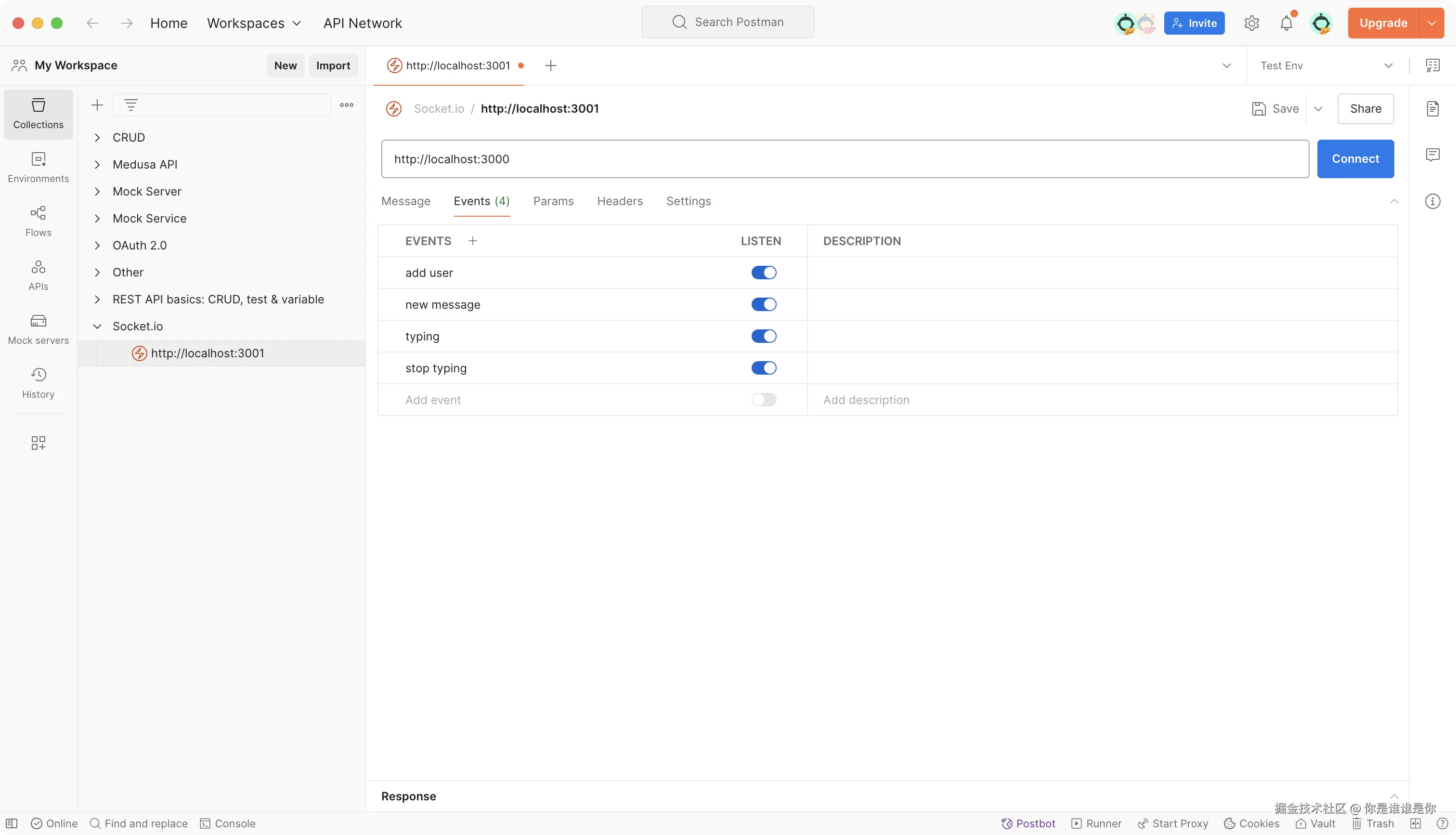Switch to the Message tab
This screenshot has height=835, width=1456.
click(405, 201)
